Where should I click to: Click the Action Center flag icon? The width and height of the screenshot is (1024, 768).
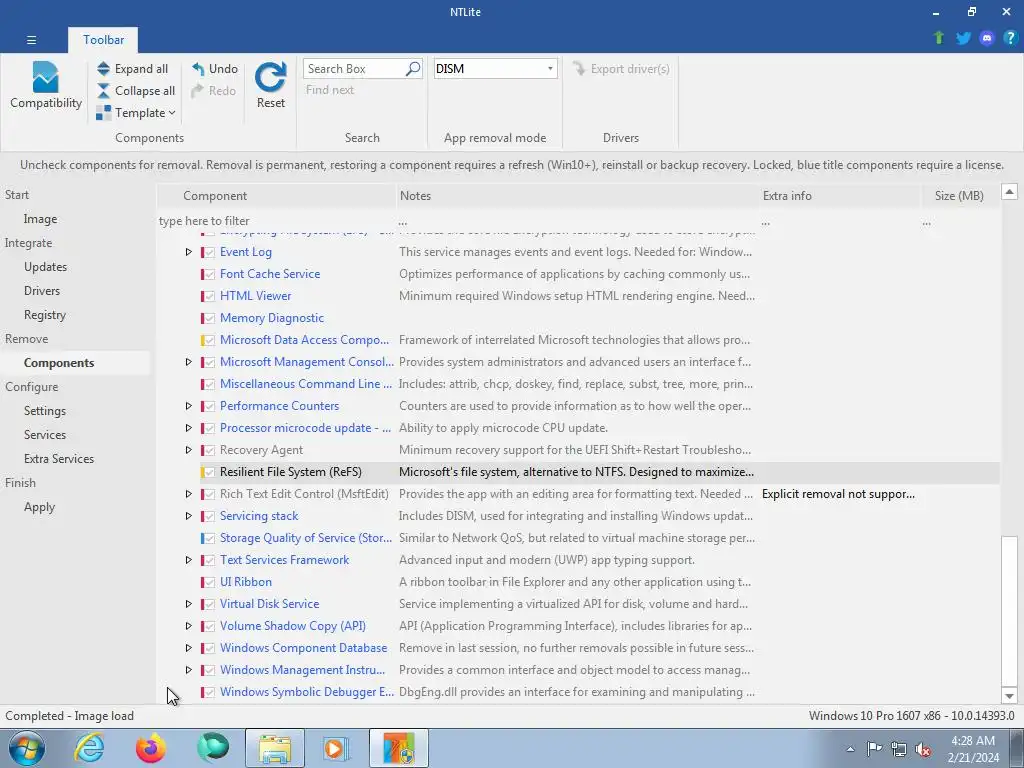point(874,749)
